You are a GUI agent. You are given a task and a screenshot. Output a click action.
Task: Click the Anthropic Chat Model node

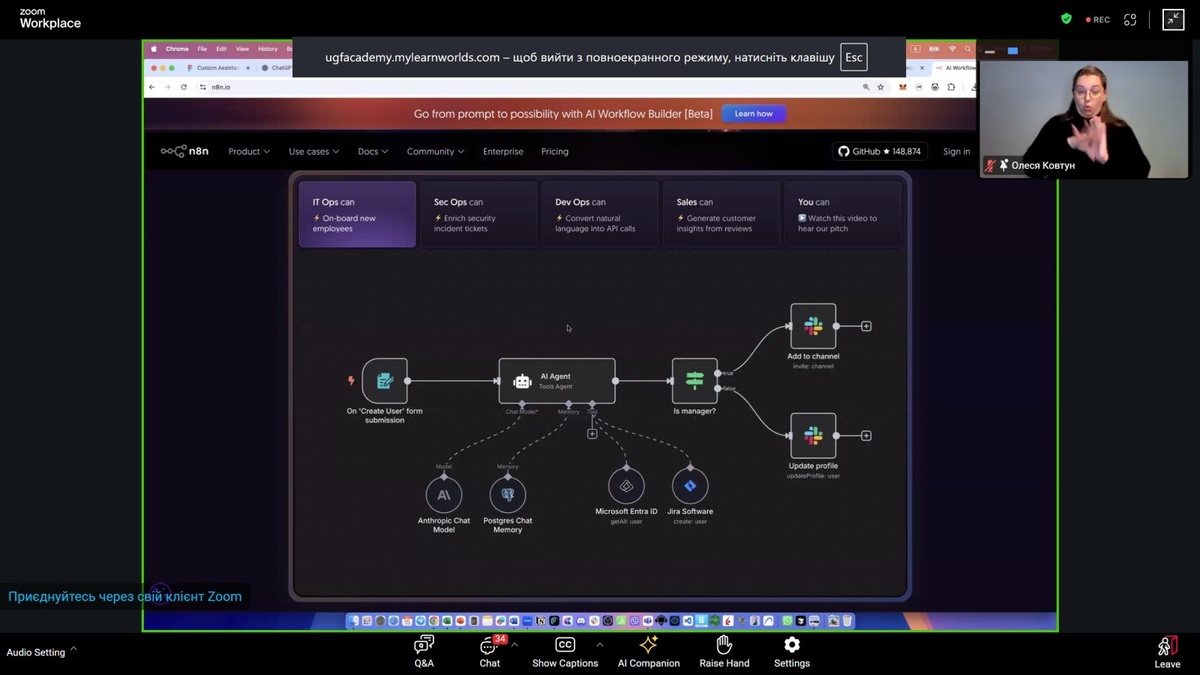click(x=443, y=495)
